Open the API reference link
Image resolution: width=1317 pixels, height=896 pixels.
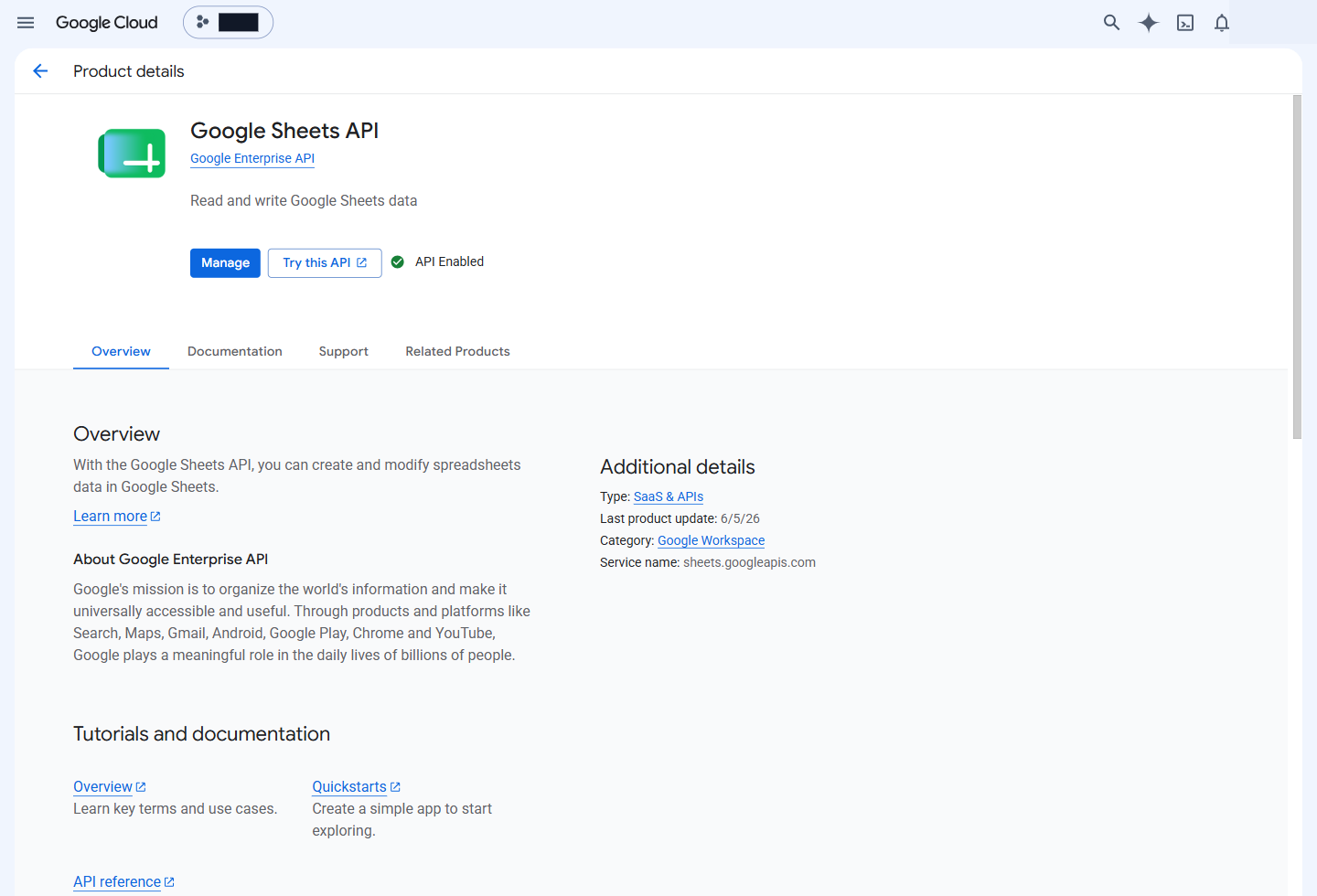coord(123,882)
